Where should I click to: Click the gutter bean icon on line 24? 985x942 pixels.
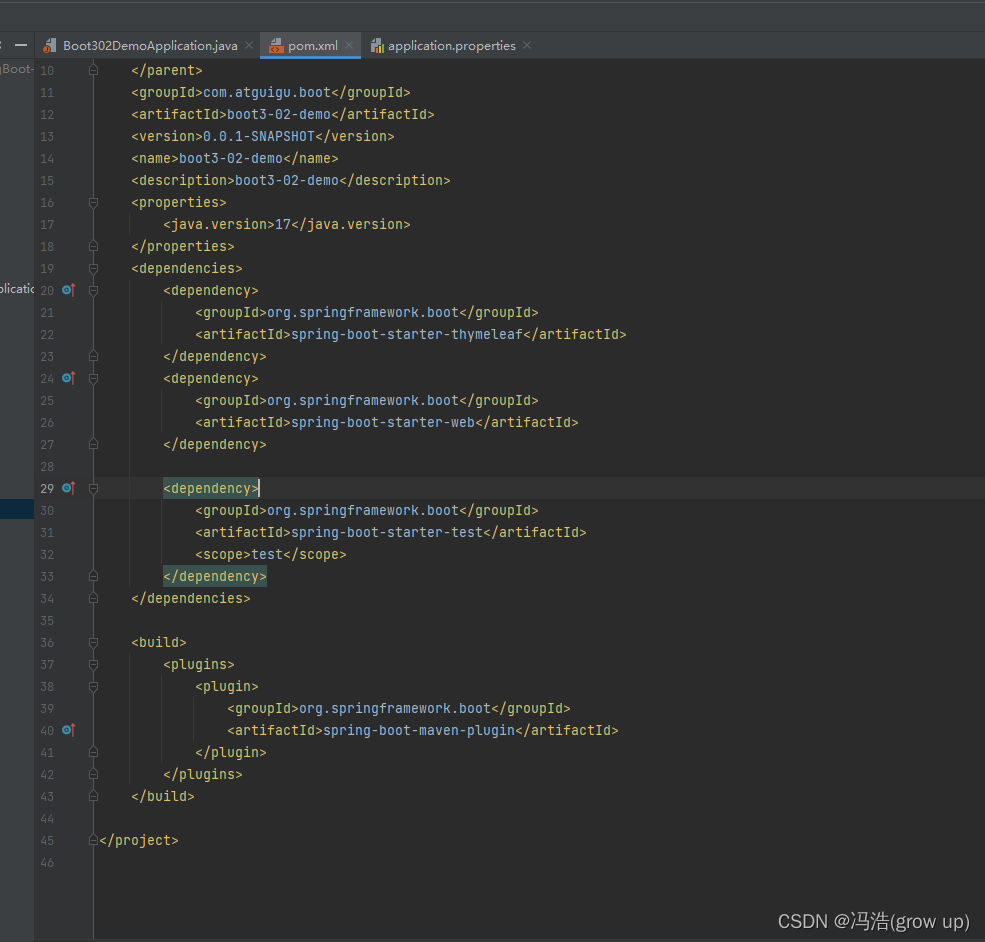pyautogui.click(x=68, y=378)
